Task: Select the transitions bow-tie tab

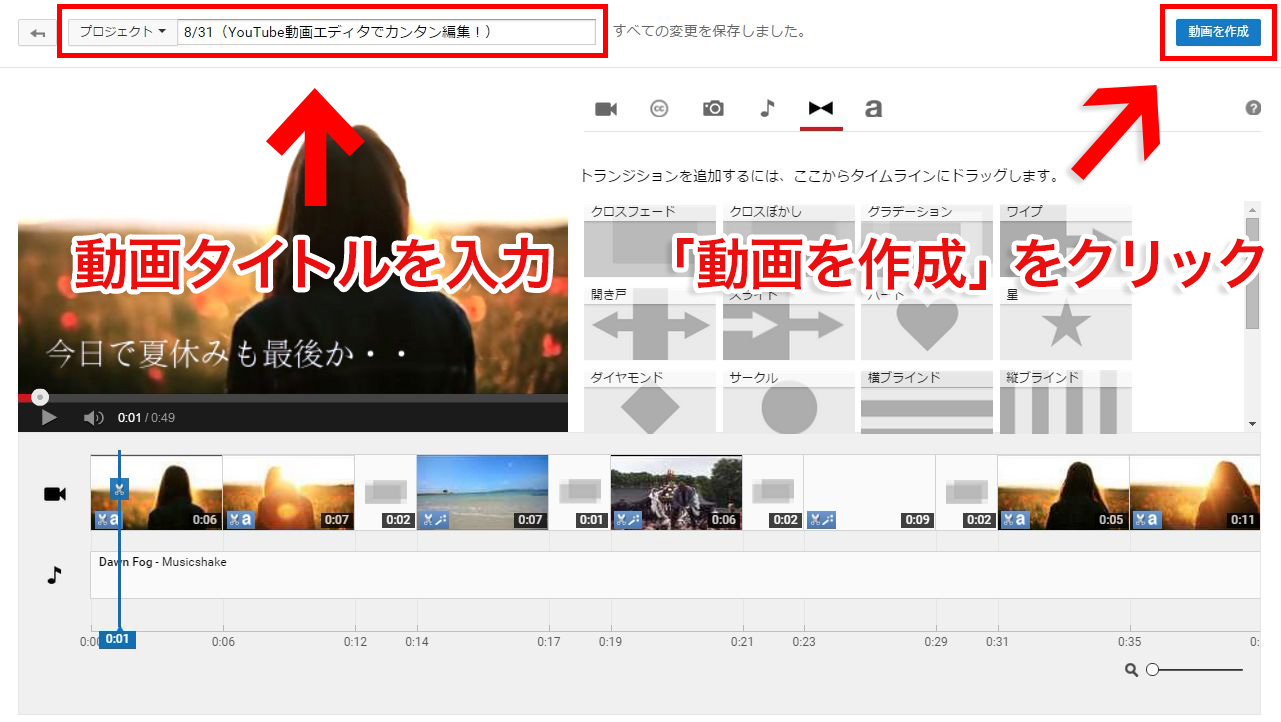Action: click(821, 109)
